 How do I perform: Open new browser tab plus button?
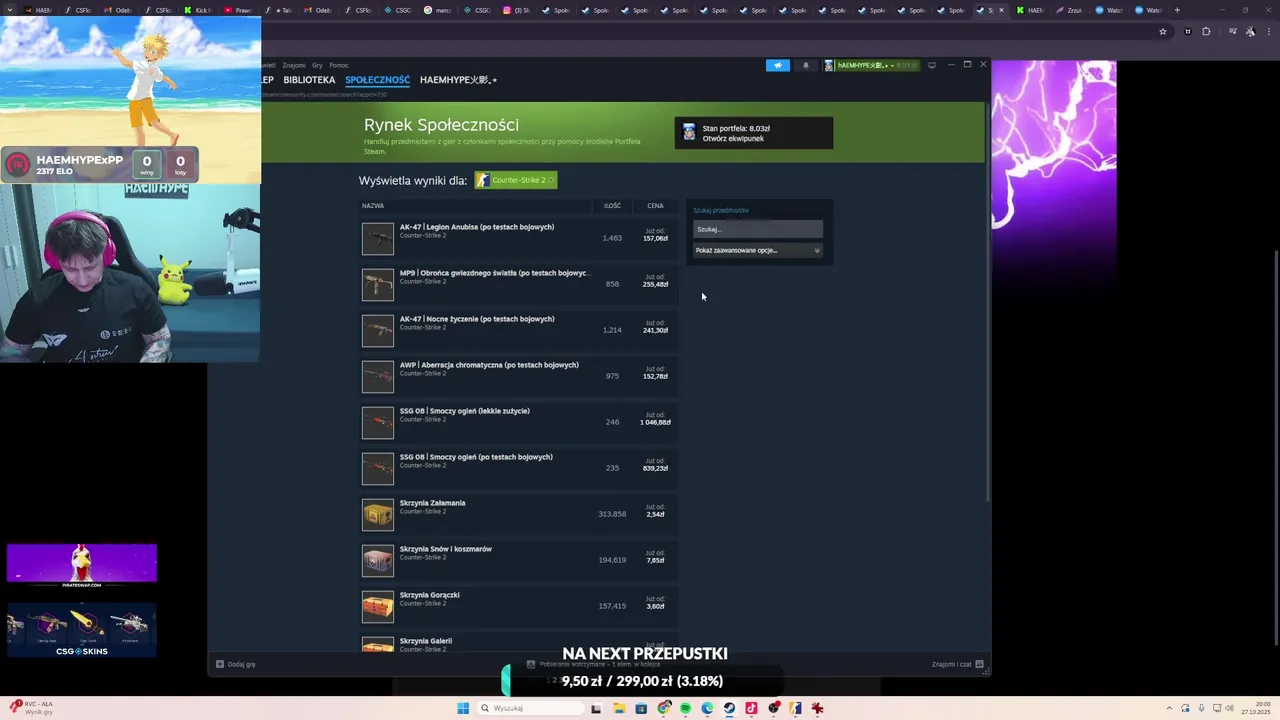[x=1177, y=10]
